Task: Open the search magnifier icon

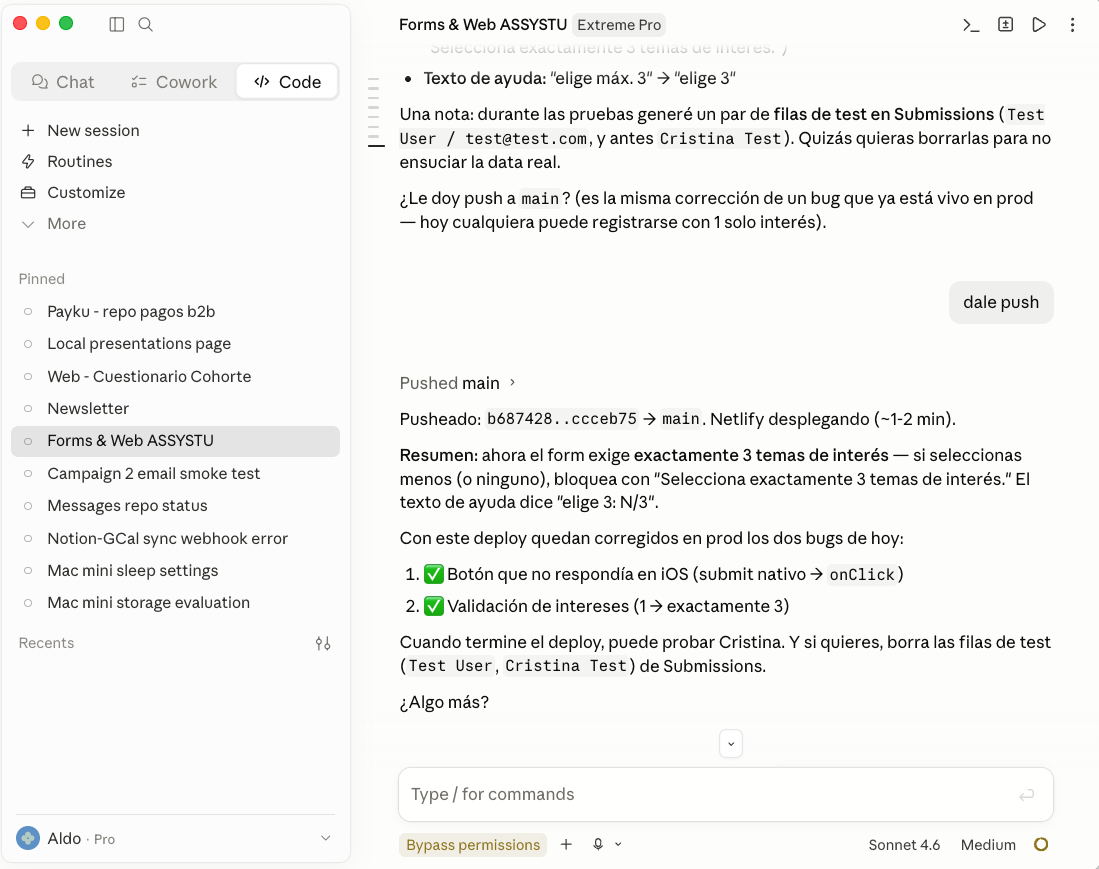Action: click(x=145, y=25)
